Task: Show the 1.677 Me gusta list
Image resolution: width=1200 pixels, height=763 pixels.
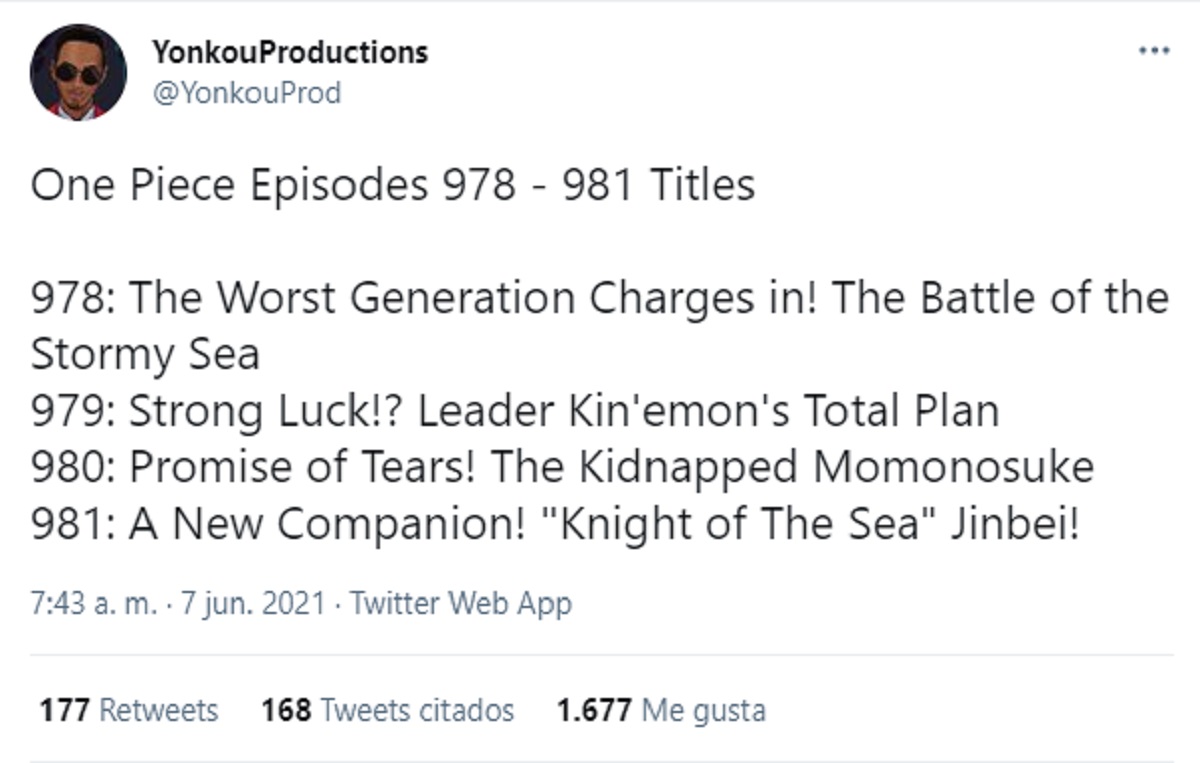Action: coord(661,710)
